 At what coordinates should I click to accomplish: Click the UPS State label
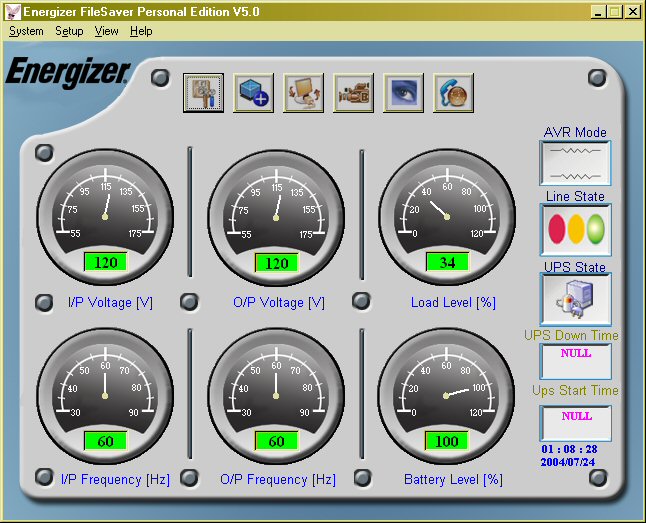tap(575, 267)
